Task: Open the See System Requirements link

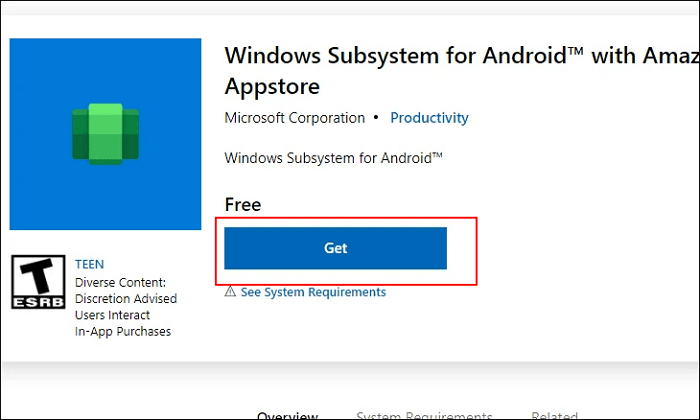Action: tap(312, 292)
